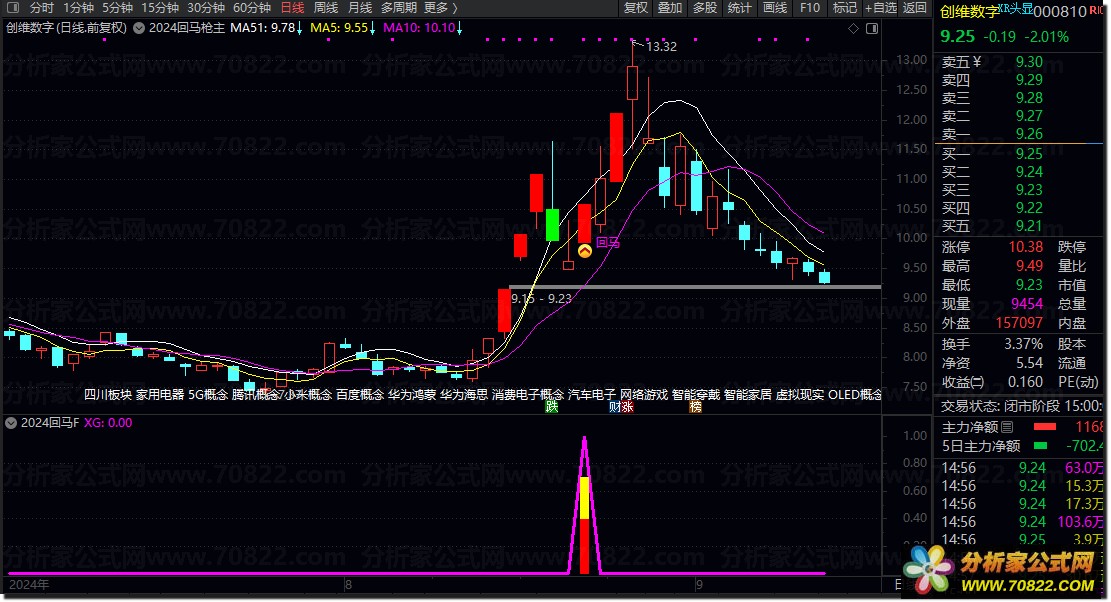Add stock via +自选 button
The height and width of the screenshot is (602, 1111).
[881, 8]
